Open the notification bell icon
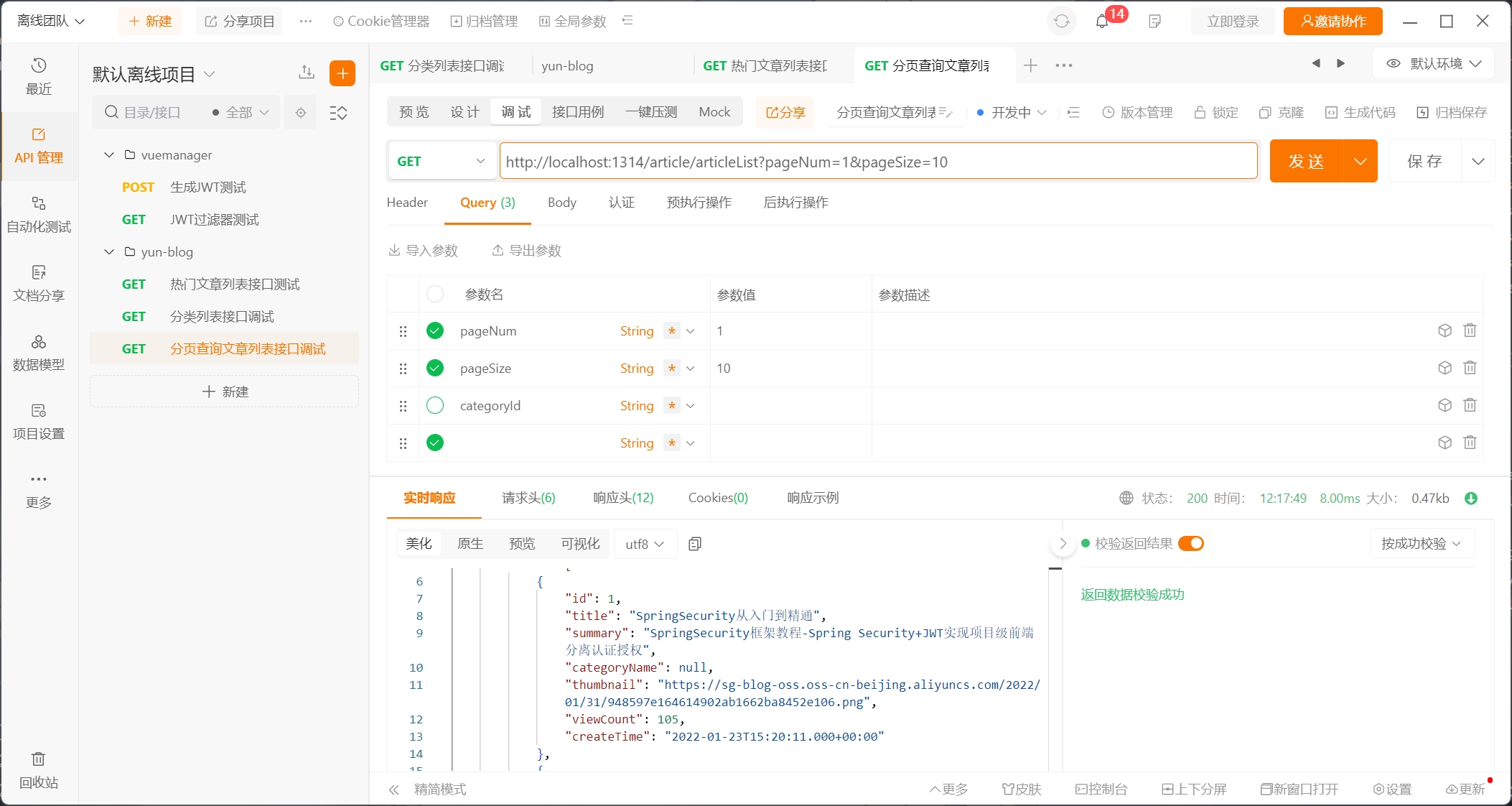The height and width of the screenshot is (806, 1512). pos(1102,22)
